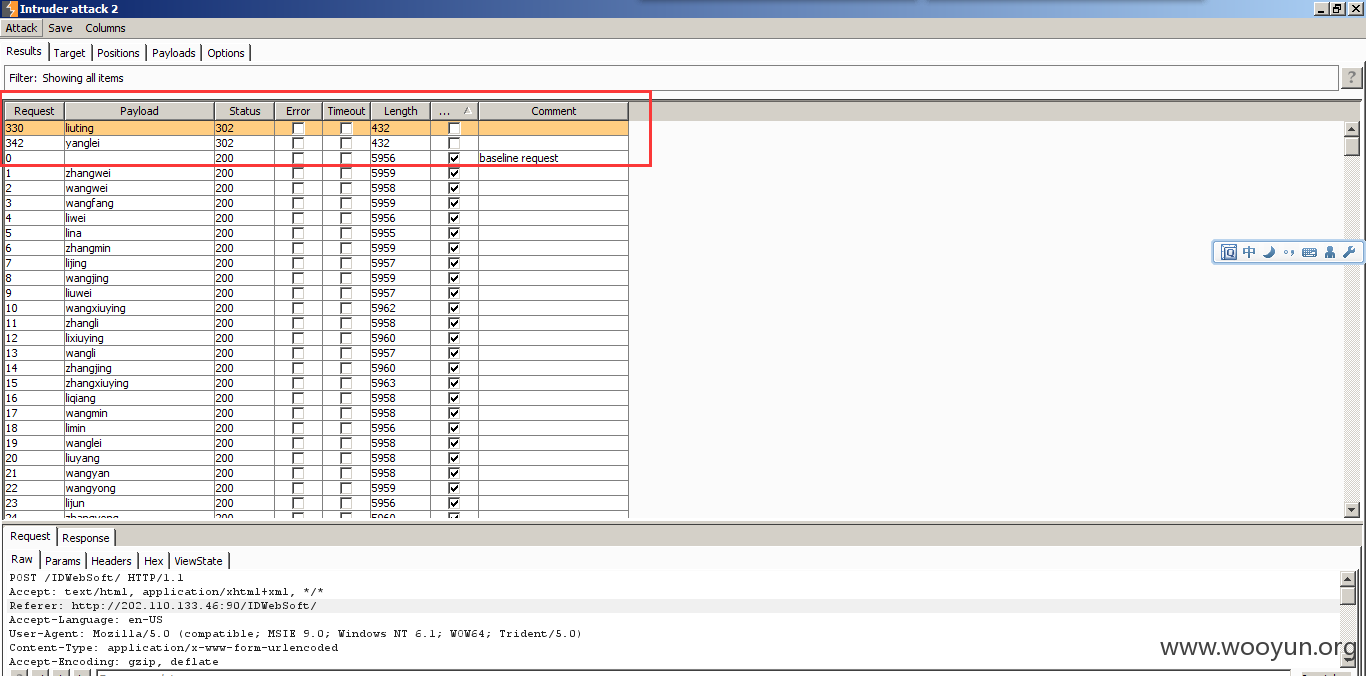
Task: Select the Raw sub-tab
Action: pos(22,559)
